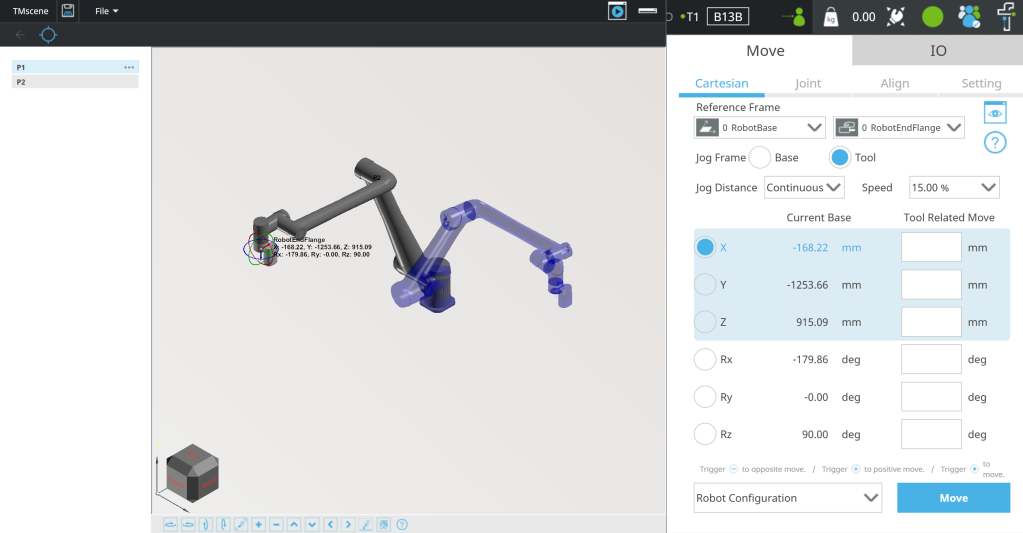Viewport: 1023px width, 533px height.
Task: Click the coordinate frame orbit icon in toolbar
Action: coord(384,525)
